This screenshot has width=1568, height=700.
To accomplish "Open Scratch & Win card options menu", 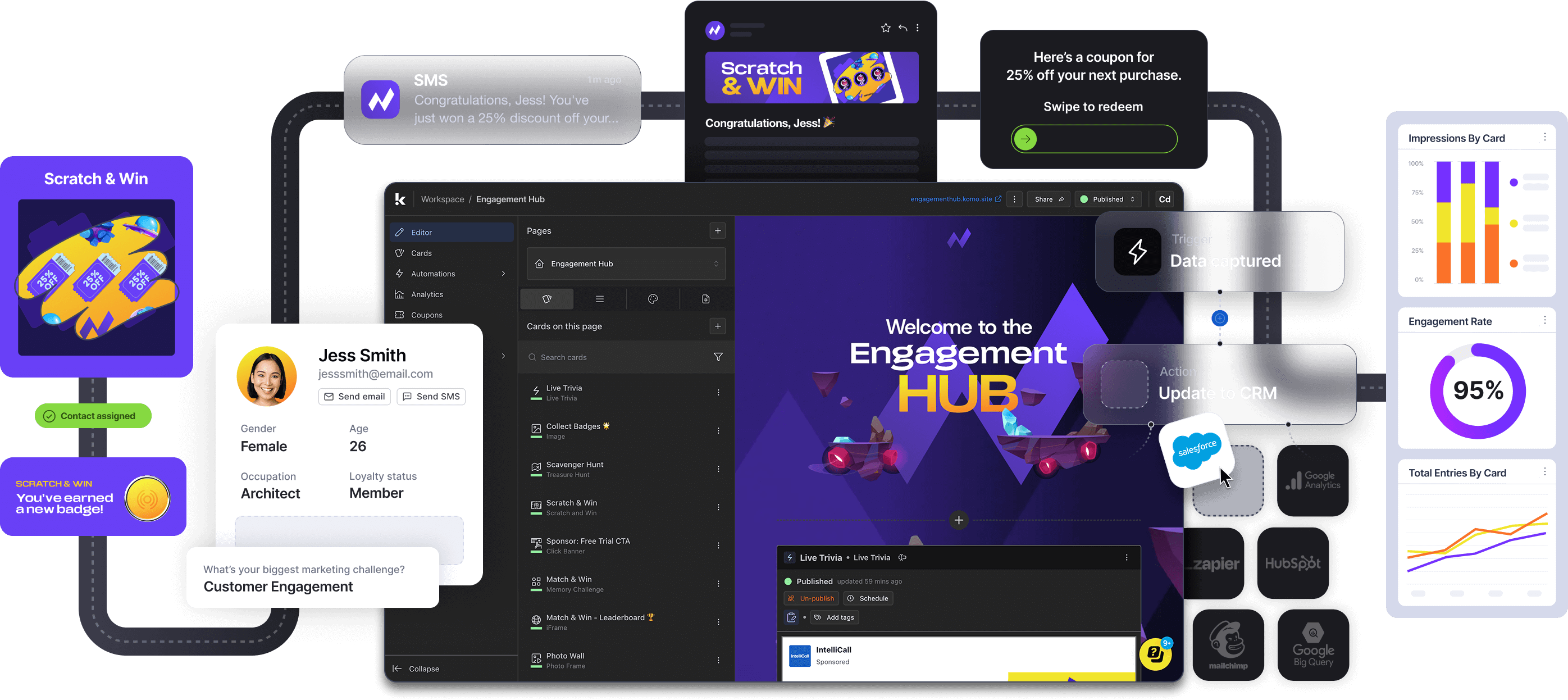I will pos(718,508).
